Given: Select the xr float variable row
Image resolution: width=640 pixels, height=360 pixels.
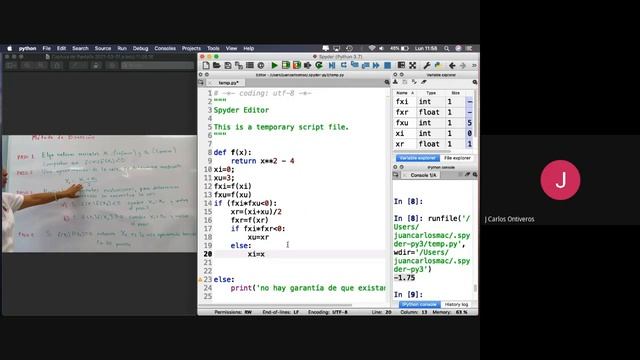Looking at the screenshot, I should [433, 144].
